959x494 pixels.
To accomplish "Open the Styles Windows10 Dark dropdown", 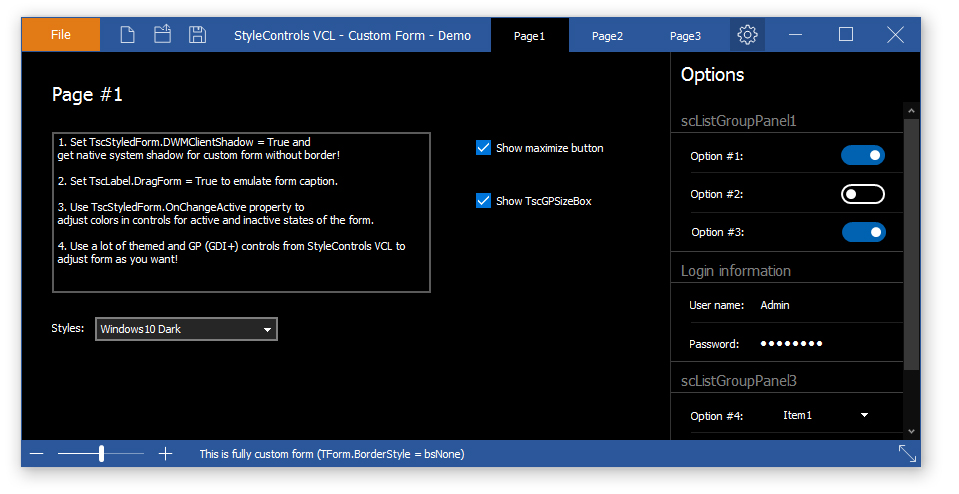I will point(187,329).
